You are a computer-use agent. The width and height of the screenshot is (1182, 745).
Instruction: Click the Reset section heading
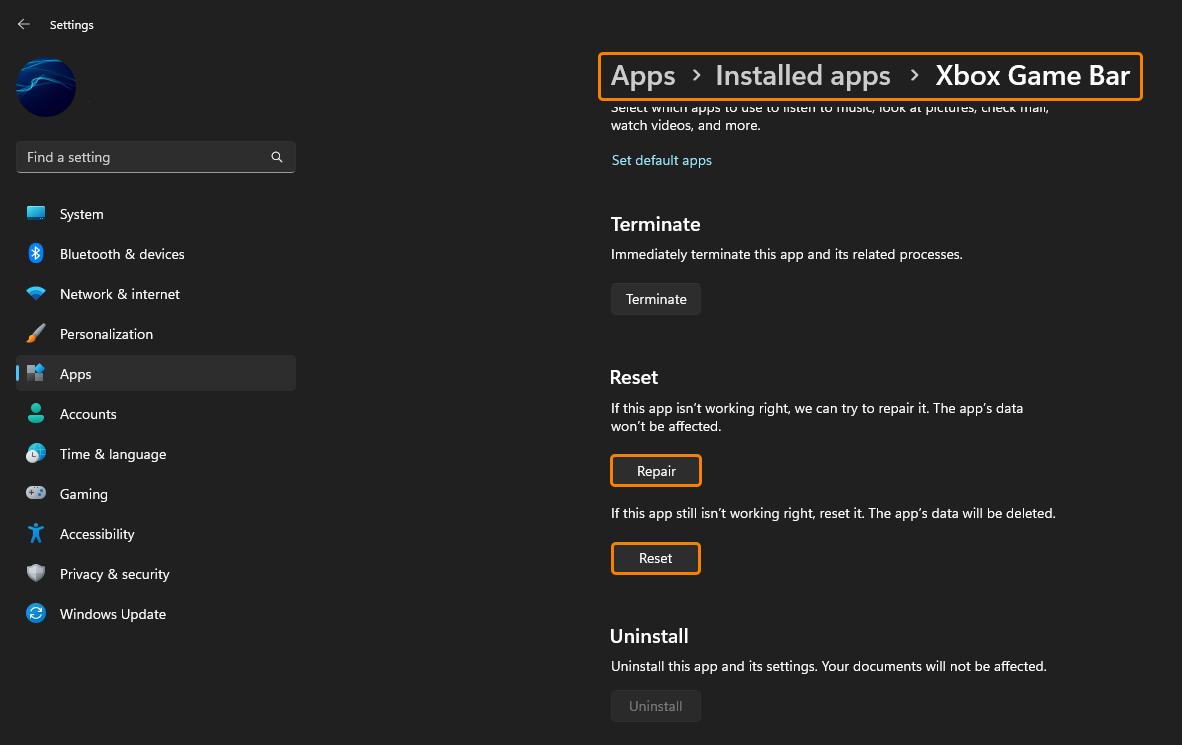(x=634, y=377)
